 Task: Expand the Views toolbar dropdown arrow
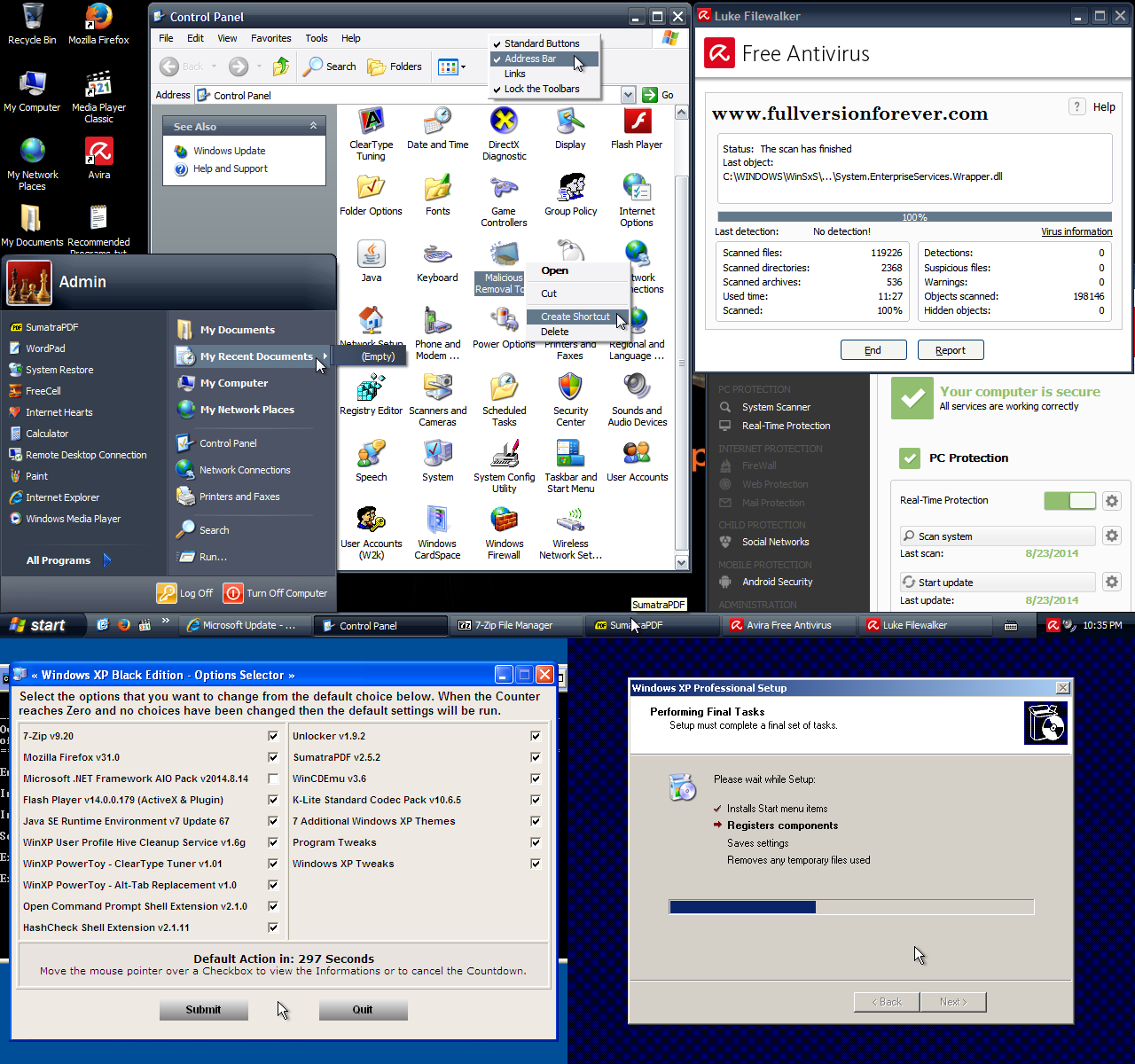[x=463, y=66]
